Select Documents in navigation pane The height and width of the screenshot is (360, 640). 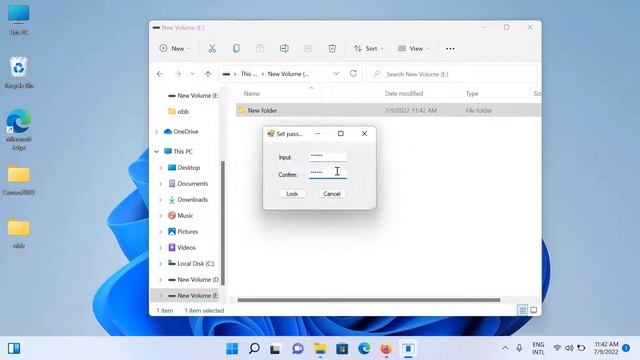(188, 184)
